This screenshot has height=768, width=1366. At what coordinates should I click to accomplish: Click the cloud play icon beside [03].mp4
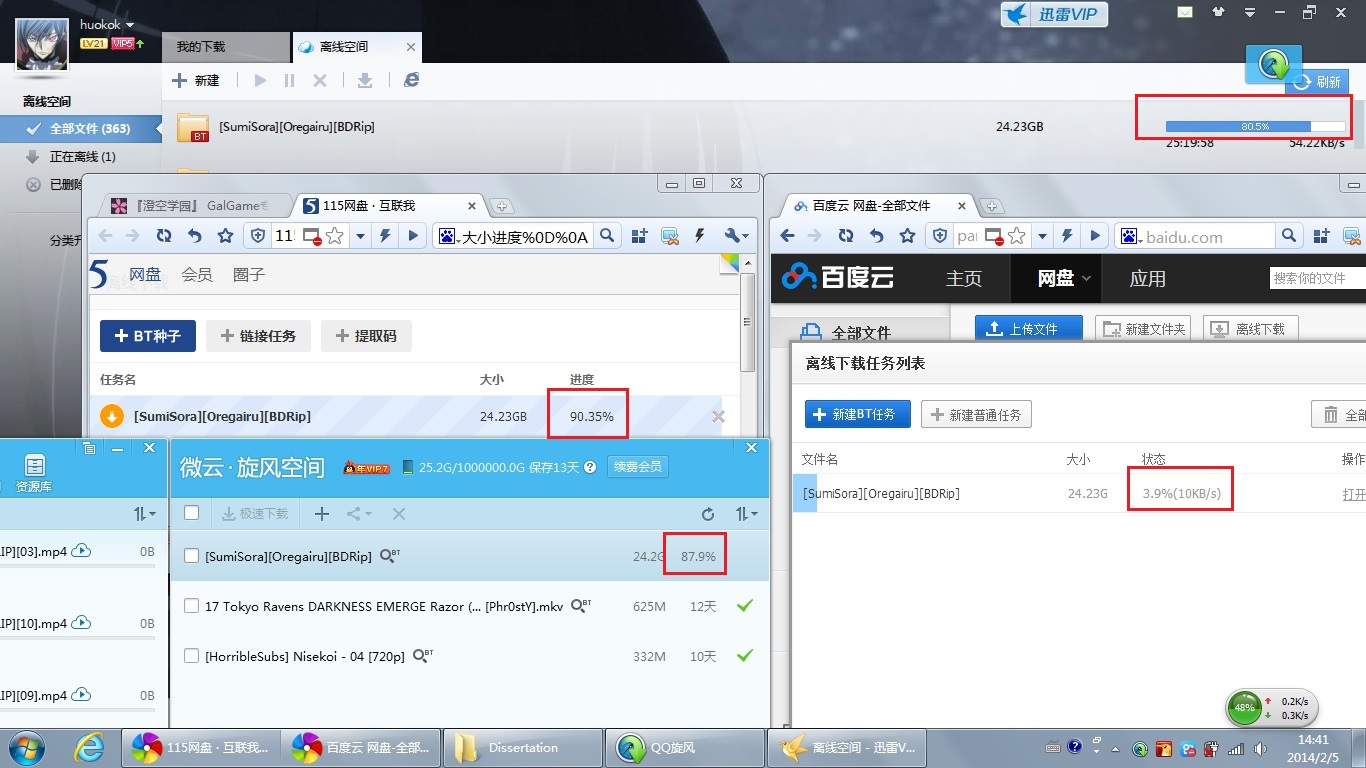[x=82, y=551]
